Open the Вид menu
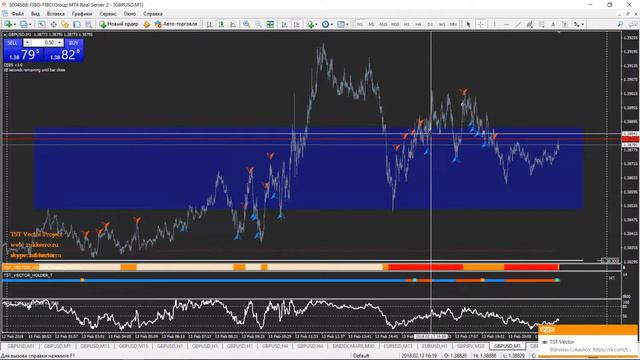The image size is (640, 360). (36, 14)
